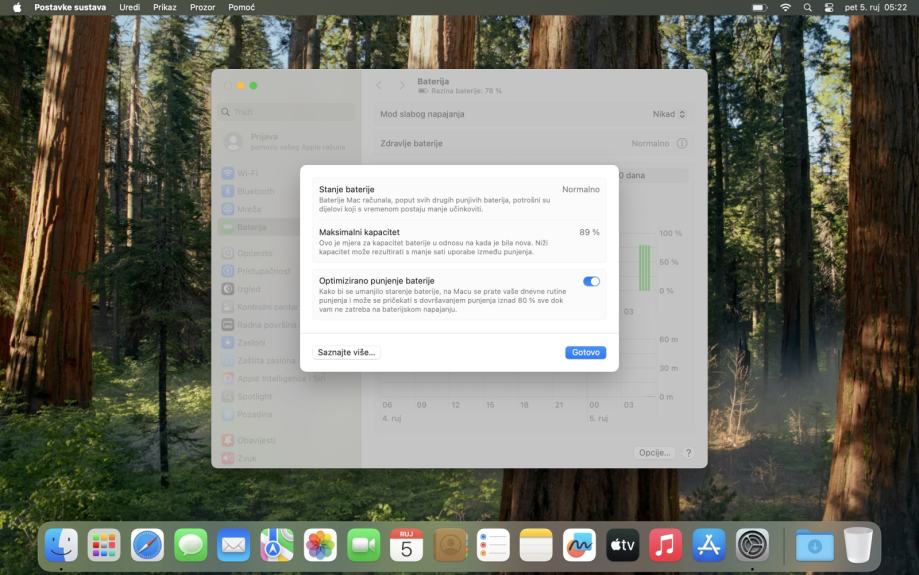This screenshot has height=575, width=919.
Task: Open System Settings from the Dock
Action: [752, 545]
